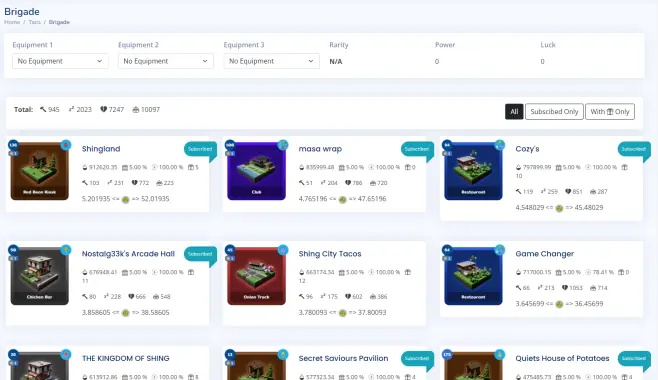Open the masa wrap restaurant link
Viewport: 658px width, 380px height.
coord(320,149)
